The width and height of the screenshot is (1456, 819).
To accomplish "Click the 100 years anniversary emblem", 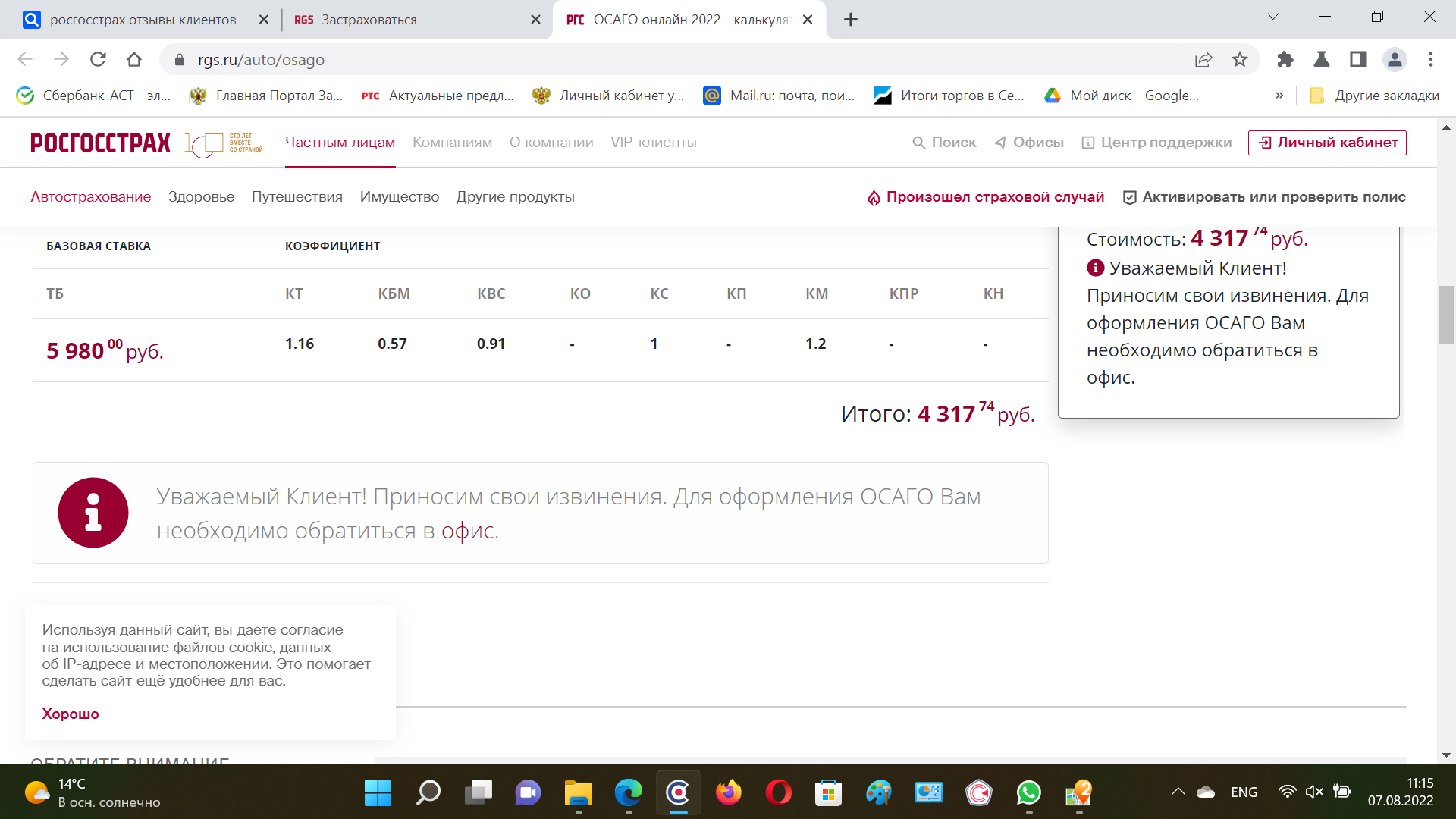I will coord(224,143).
